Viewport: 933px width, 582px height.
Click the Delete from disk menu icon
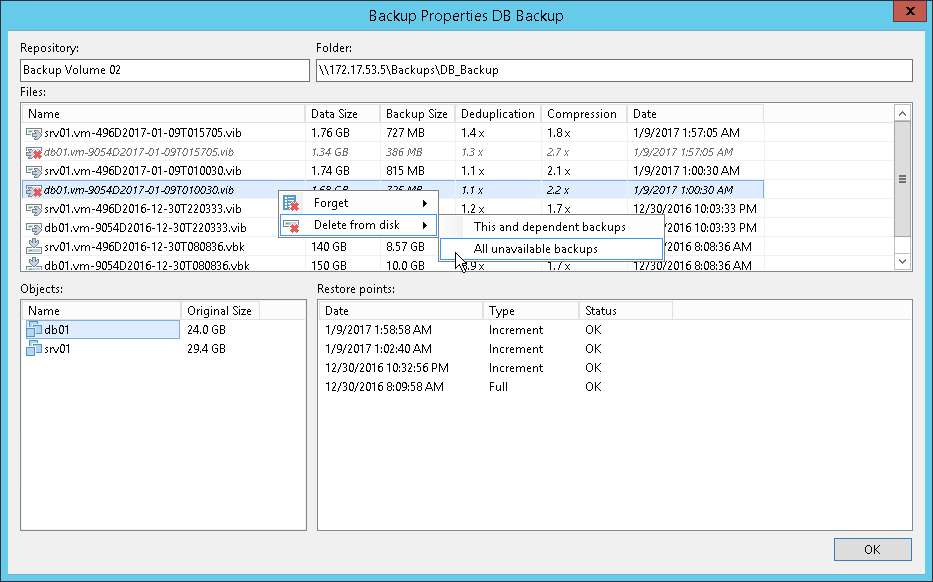click(290, 226)
